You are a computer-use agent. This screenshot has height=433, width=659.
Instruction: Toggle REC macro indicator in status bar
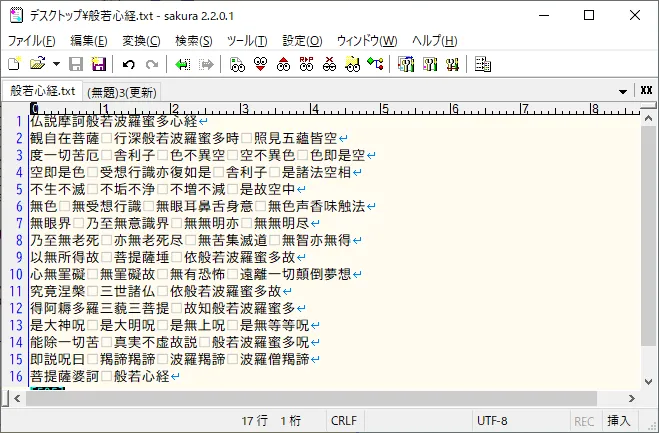point(583,421)
